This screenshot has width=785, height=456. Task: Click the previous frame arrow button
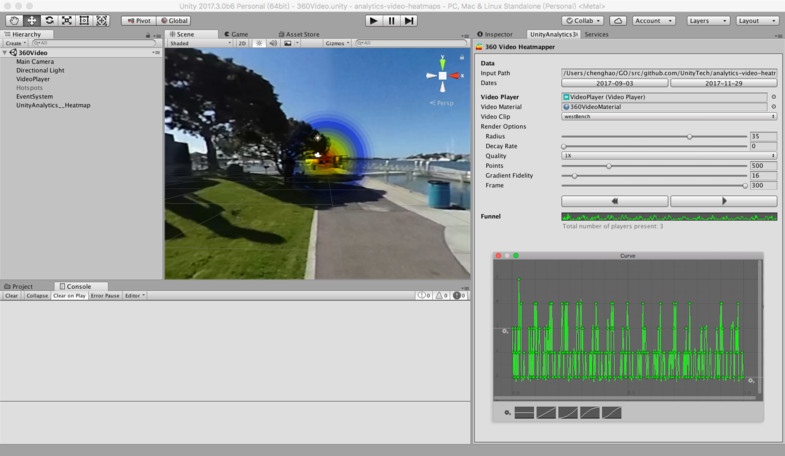pyautogui.click(x=614, y=201)
